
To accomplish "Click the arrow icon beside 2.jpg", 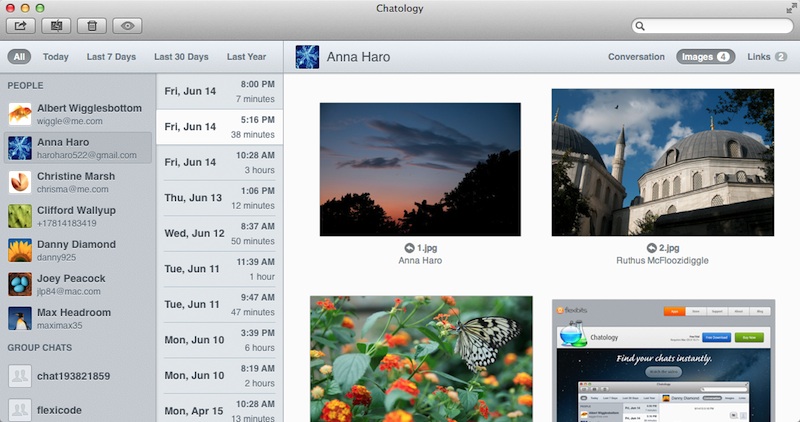I will 652,248.
